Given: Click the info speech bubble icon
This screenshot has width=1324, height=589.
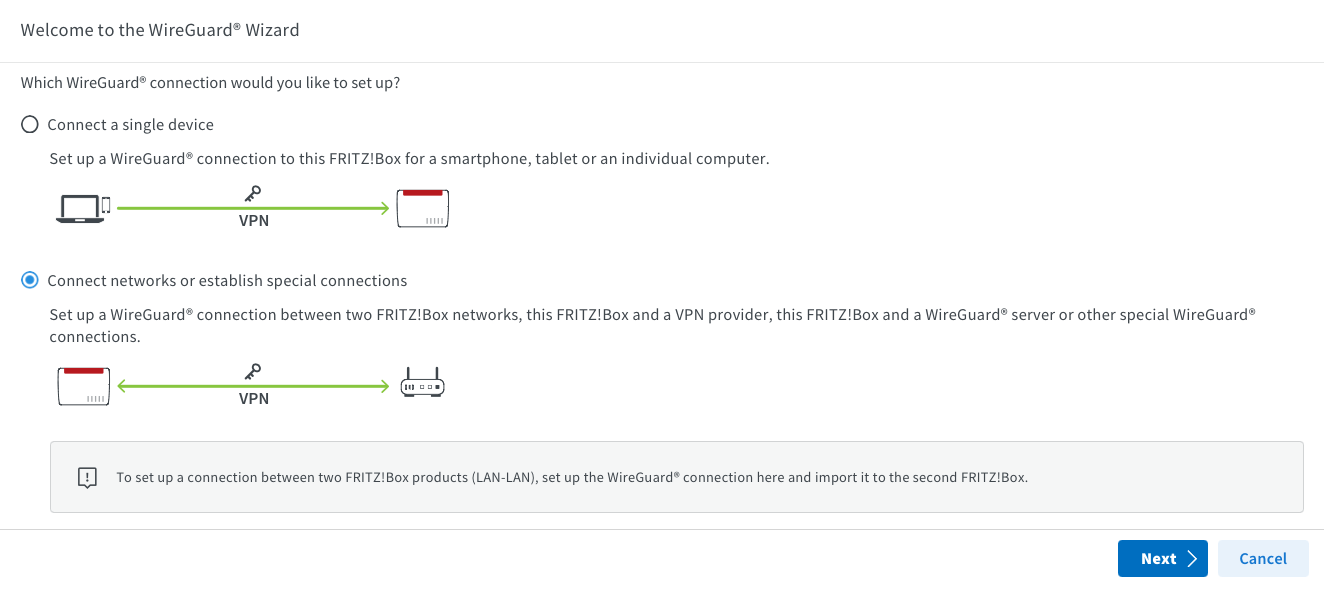Looking at the screenshot, I should coord(87,477).
